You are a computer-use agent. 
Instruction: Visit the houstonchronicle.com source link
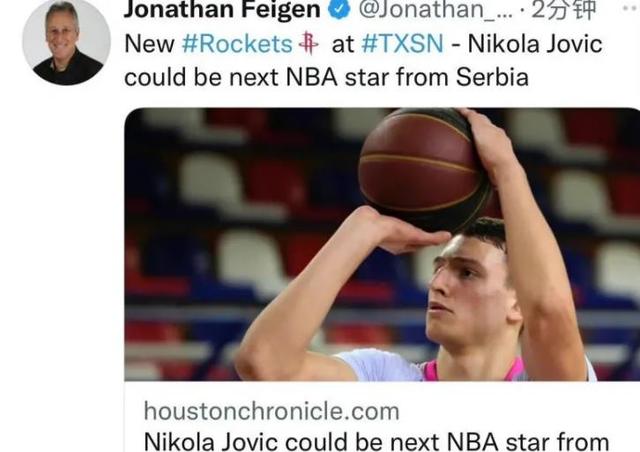[271, 411]
